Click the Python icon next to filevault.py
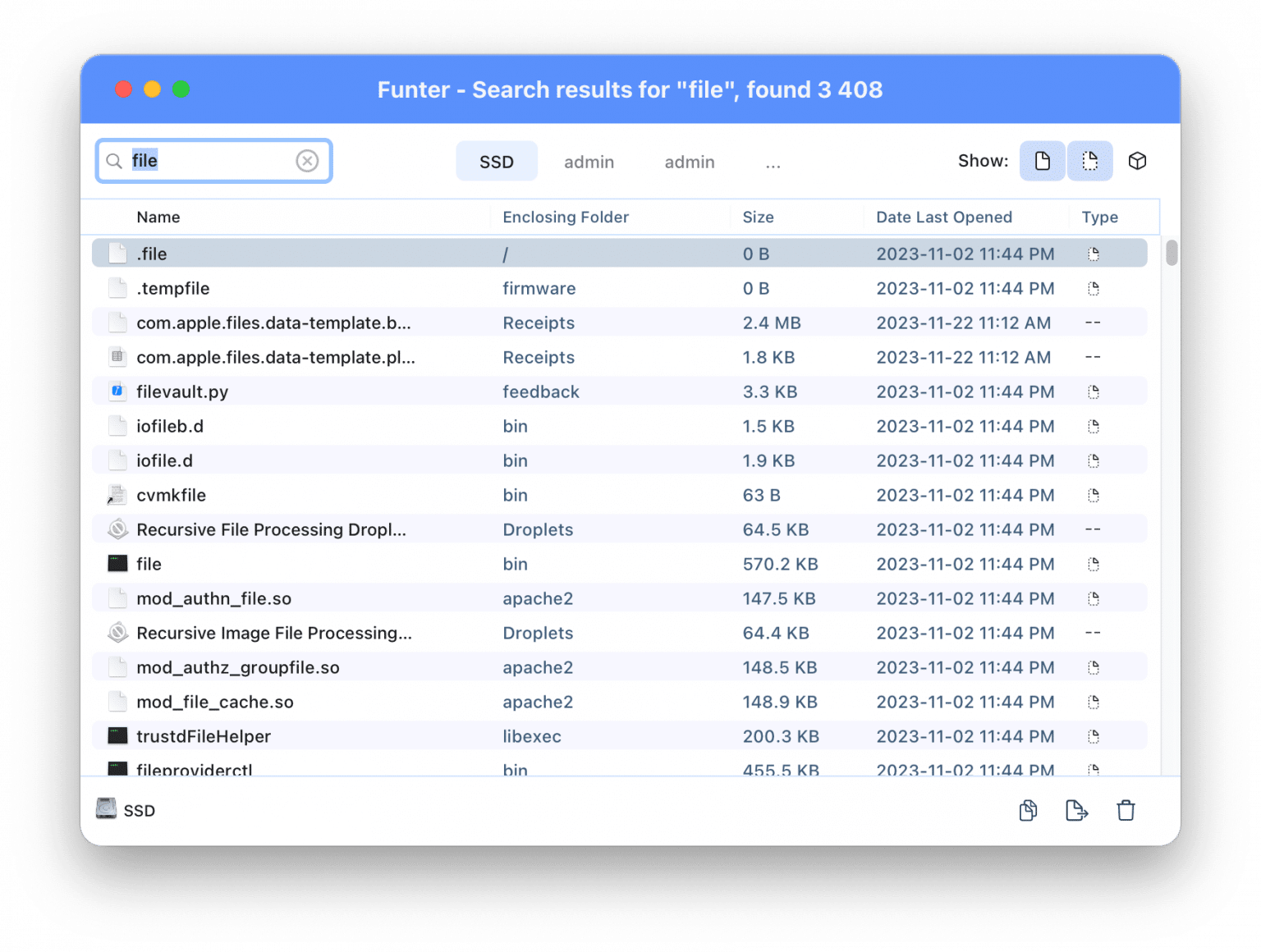The height and width of the screenshot is (952, 1261). (x=117, y=391)
